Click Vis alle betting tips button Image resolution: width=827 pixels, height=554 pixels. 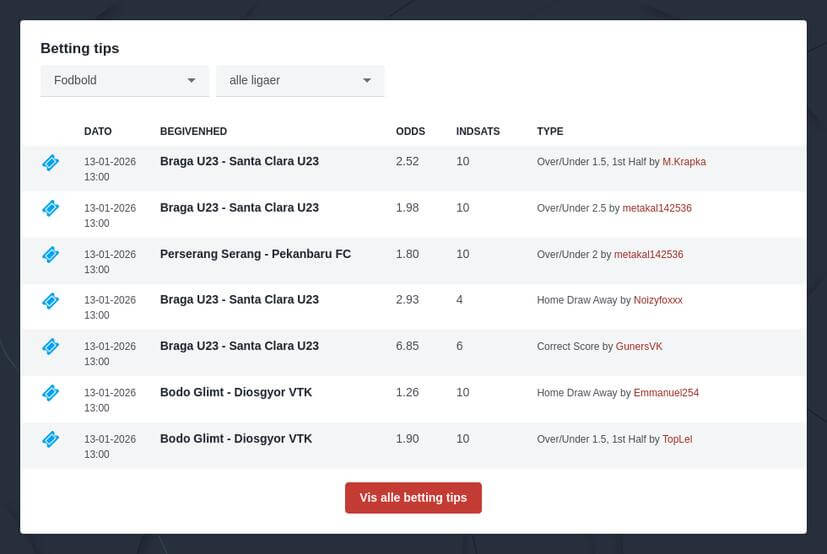(x=413, y=498)
